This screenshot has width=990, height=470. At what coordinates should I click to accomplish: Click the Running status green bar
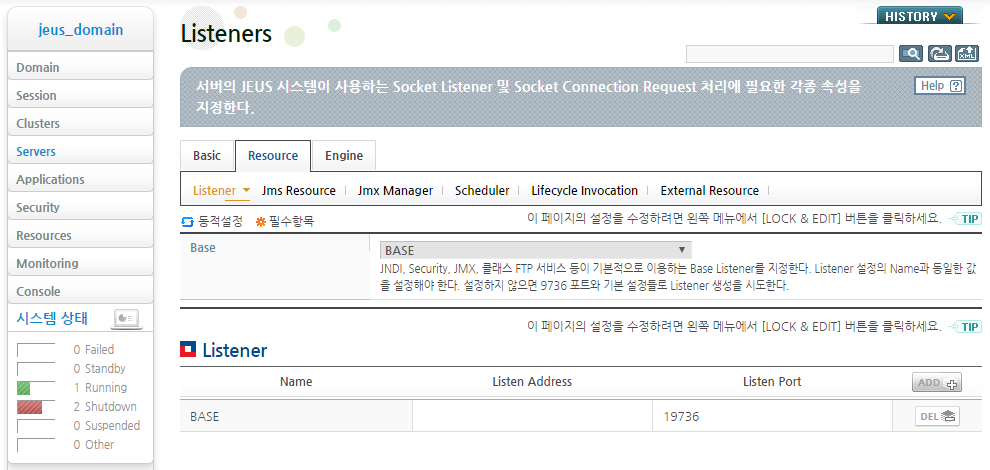[x=23, y=388]
